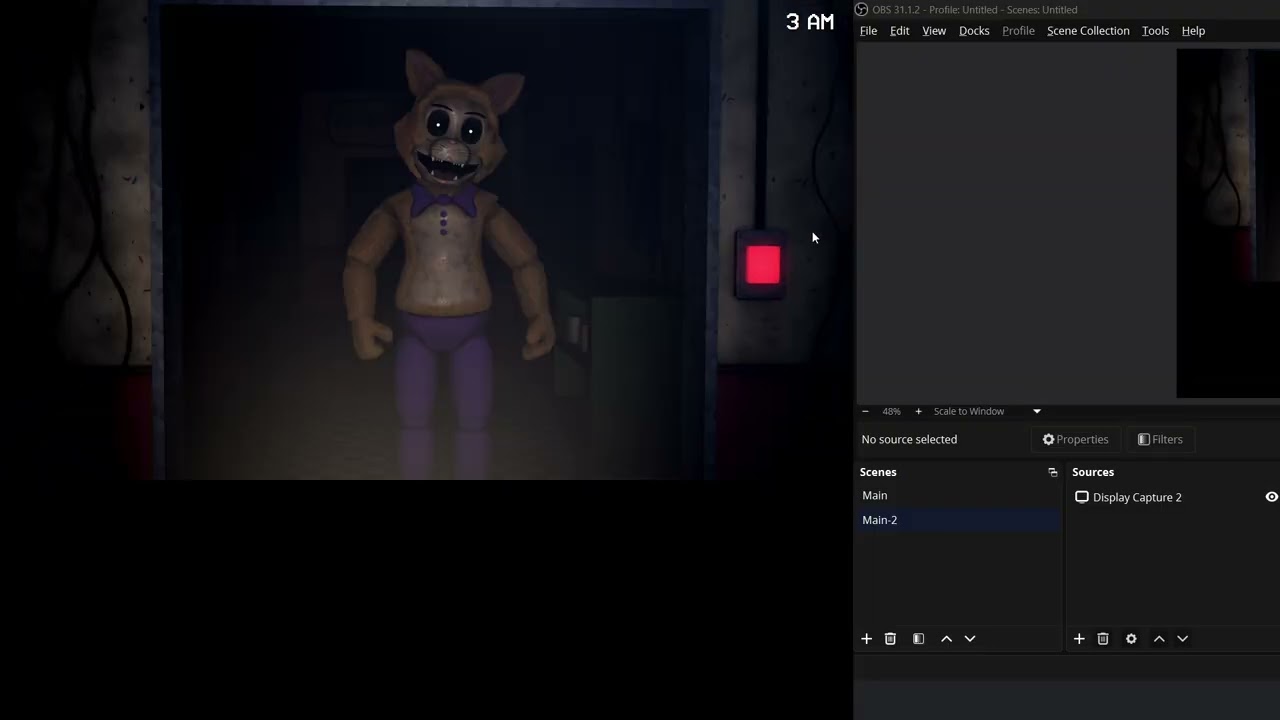
Task: Move the scene up with the arrow
Action: coord(946,639)
